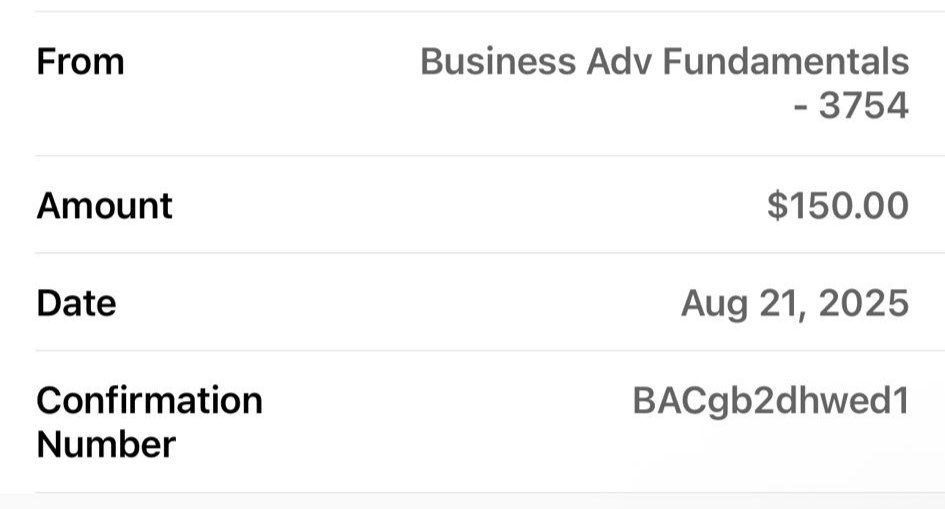This screenshot has height=509, width=945.
Task: Click the month Aug in the date
Action: point(715,303)
